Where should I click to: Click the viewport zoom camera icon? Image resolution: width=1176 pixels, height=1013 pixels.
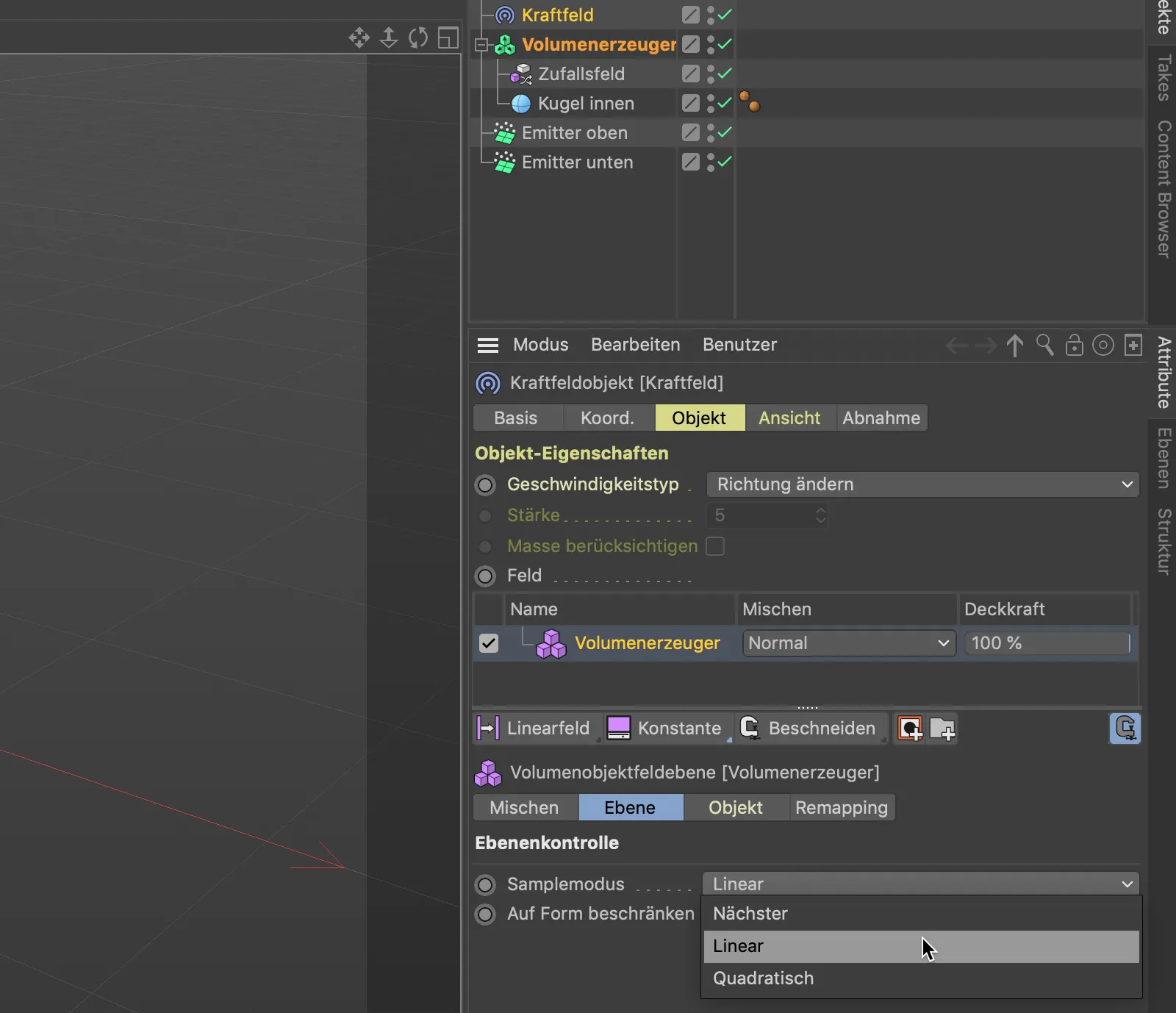[x=389, y=37]
